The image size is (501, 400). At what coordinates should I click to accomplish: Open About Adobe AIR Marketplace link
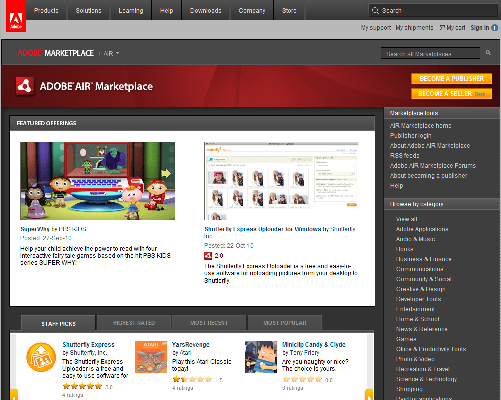tap(430, 146)
